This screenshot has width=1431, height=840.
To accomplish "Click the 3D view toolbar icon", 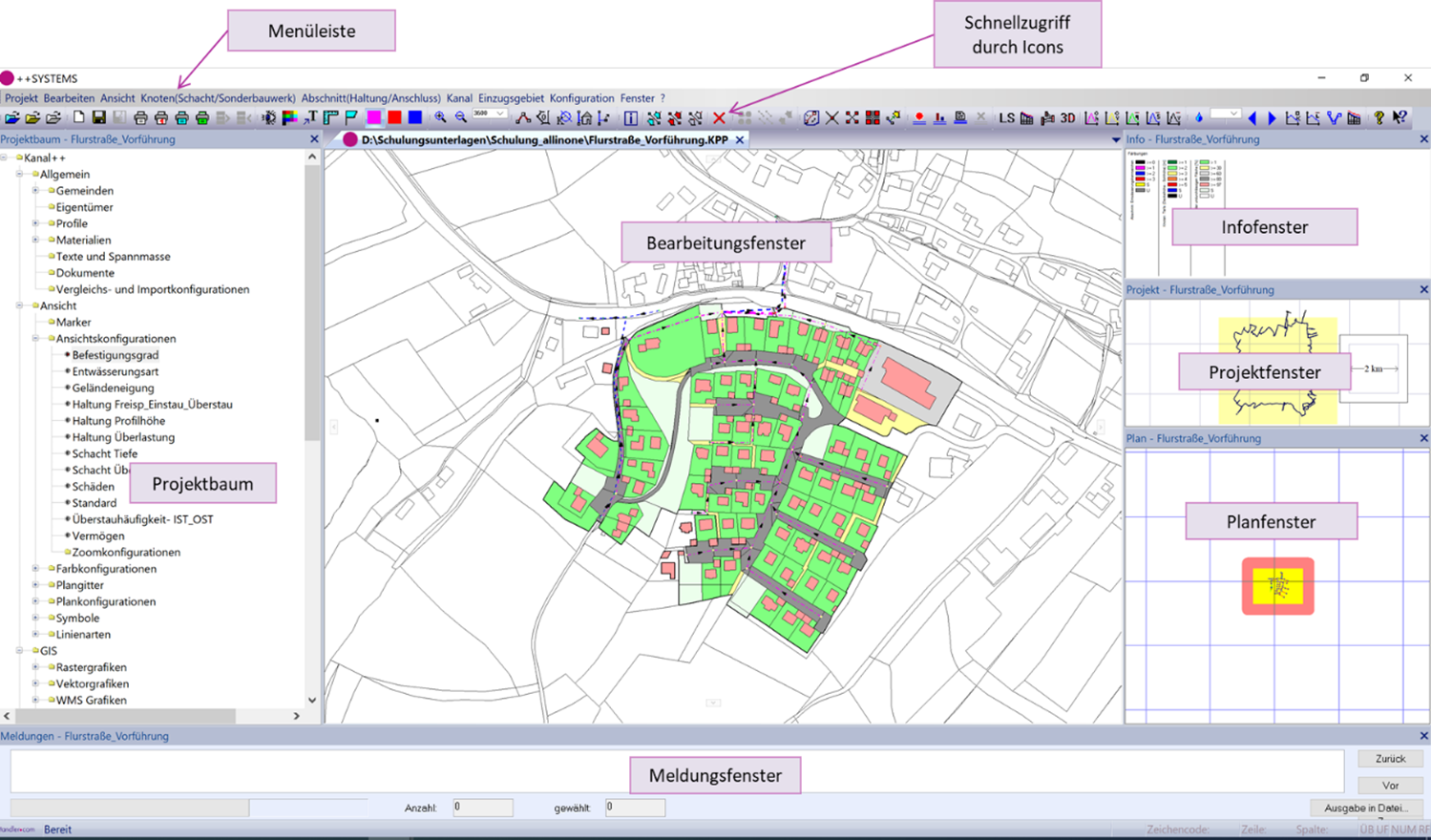I will 1067,118.
